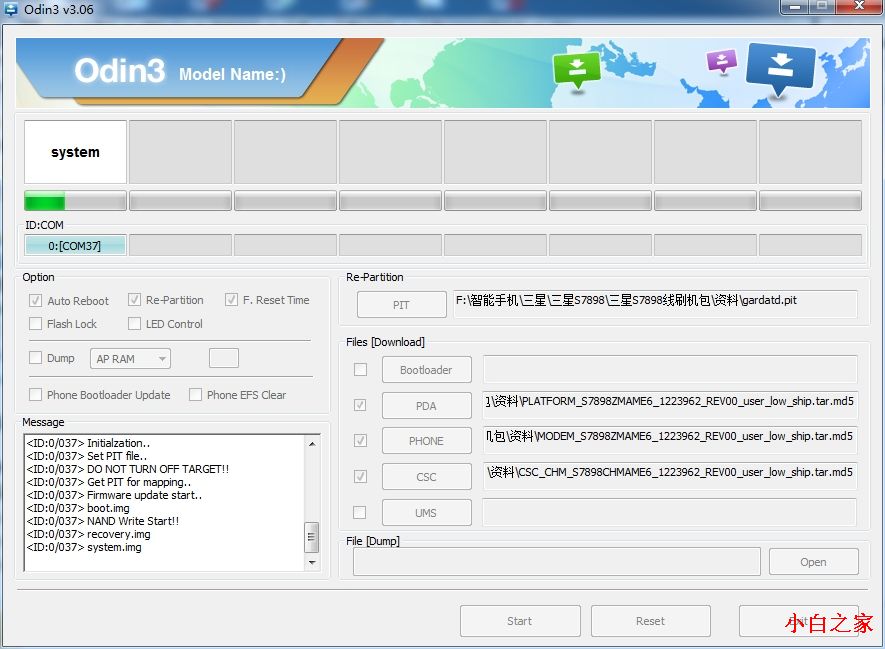Click the Open button for File Dump
885x649 pixels.
(813, 562)
